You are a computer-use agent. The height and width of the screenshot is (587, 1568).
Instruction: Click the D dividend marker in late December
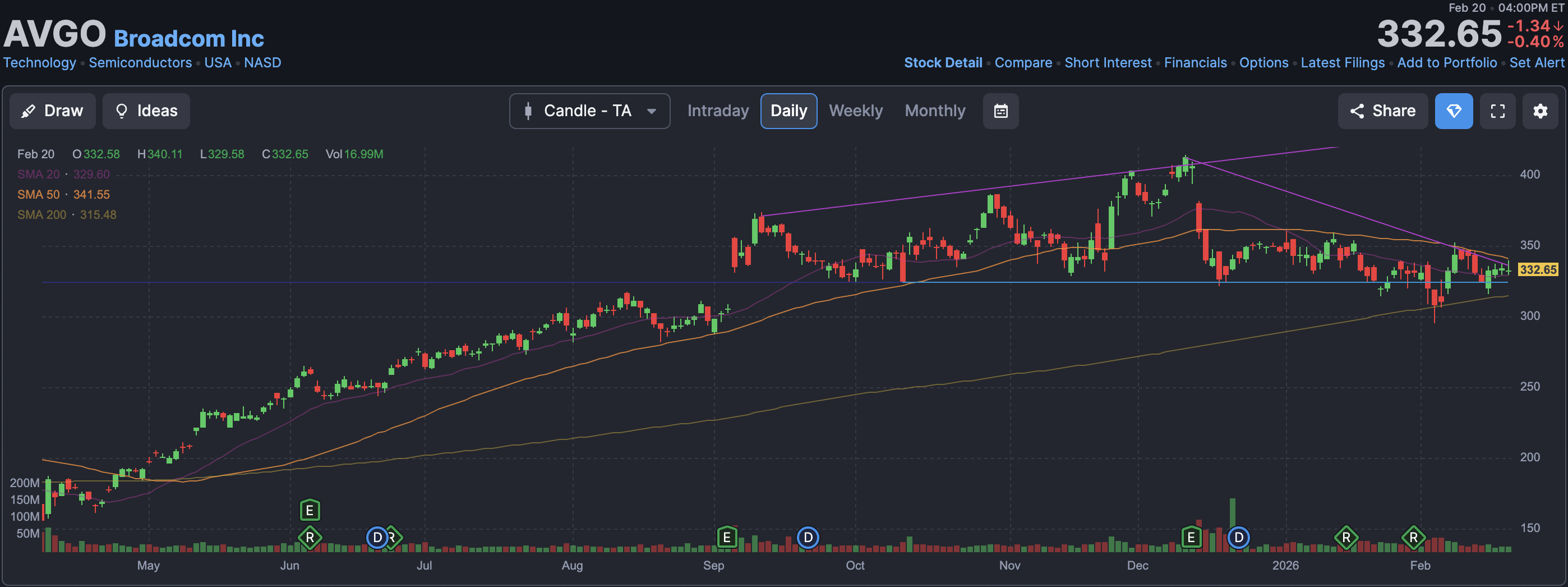(x=1239, y=538)
